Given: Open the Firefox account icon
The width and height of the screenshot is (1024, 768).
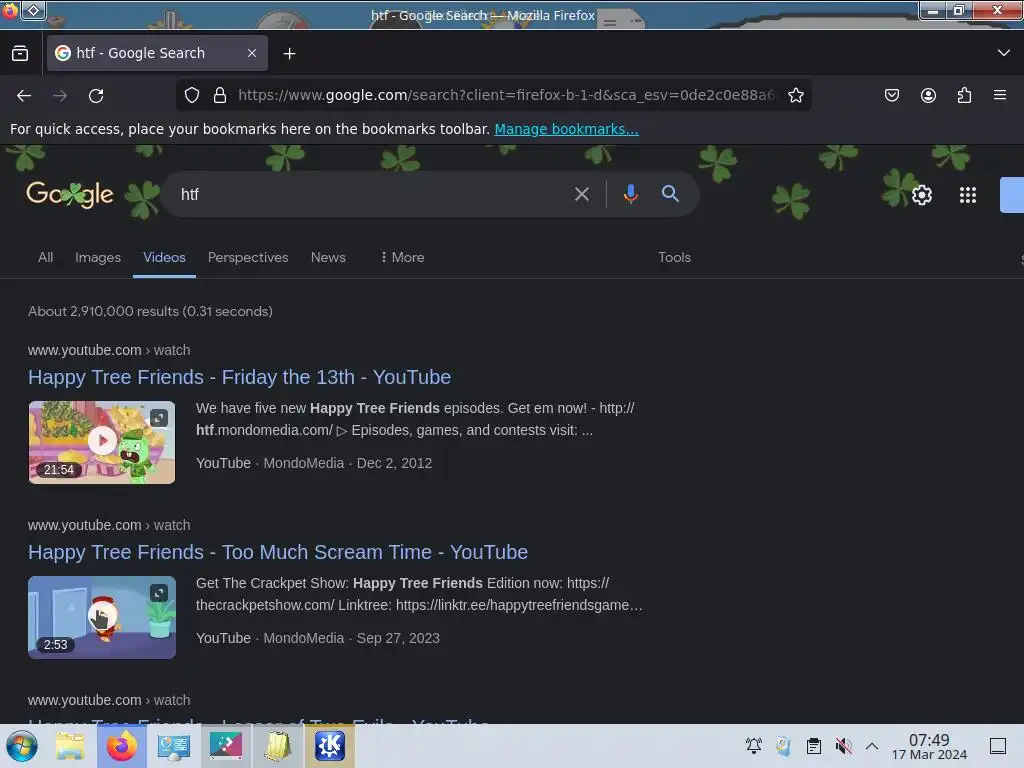Looking at the screenshot, I should point(928,95).
